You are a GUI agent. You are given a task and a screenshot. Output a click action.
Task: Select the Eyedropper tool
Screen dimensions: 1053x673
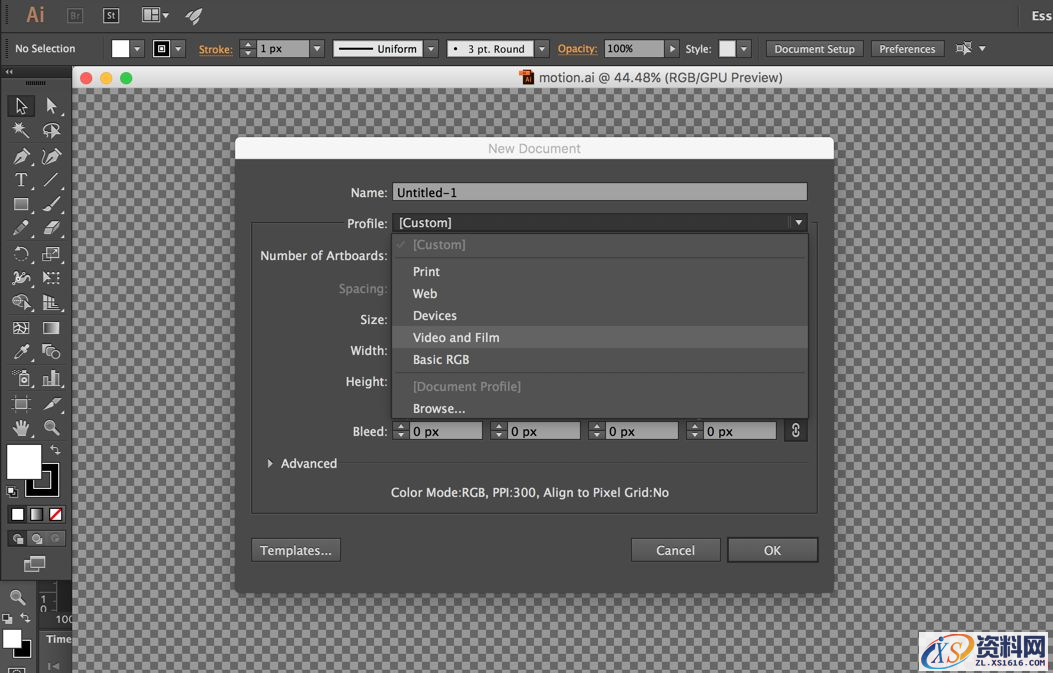[20, 352]
